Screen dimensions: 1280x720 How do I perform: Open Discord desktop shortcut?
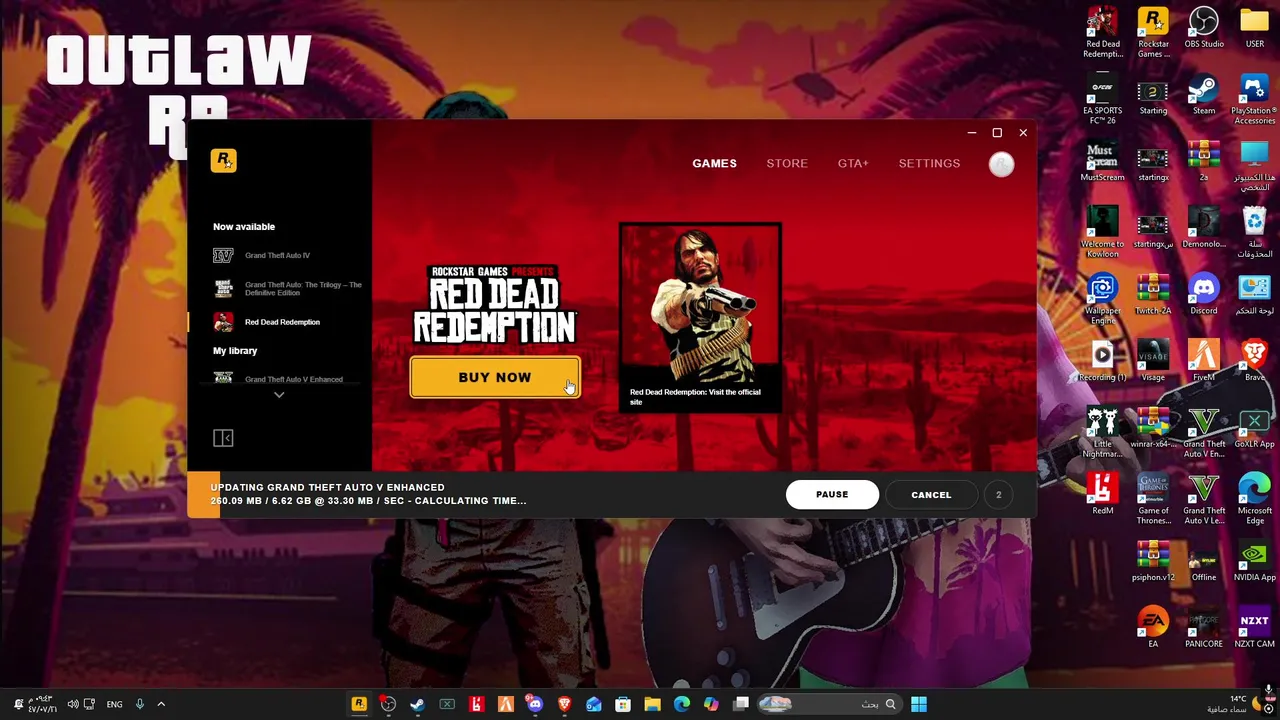click(1204, 295)
